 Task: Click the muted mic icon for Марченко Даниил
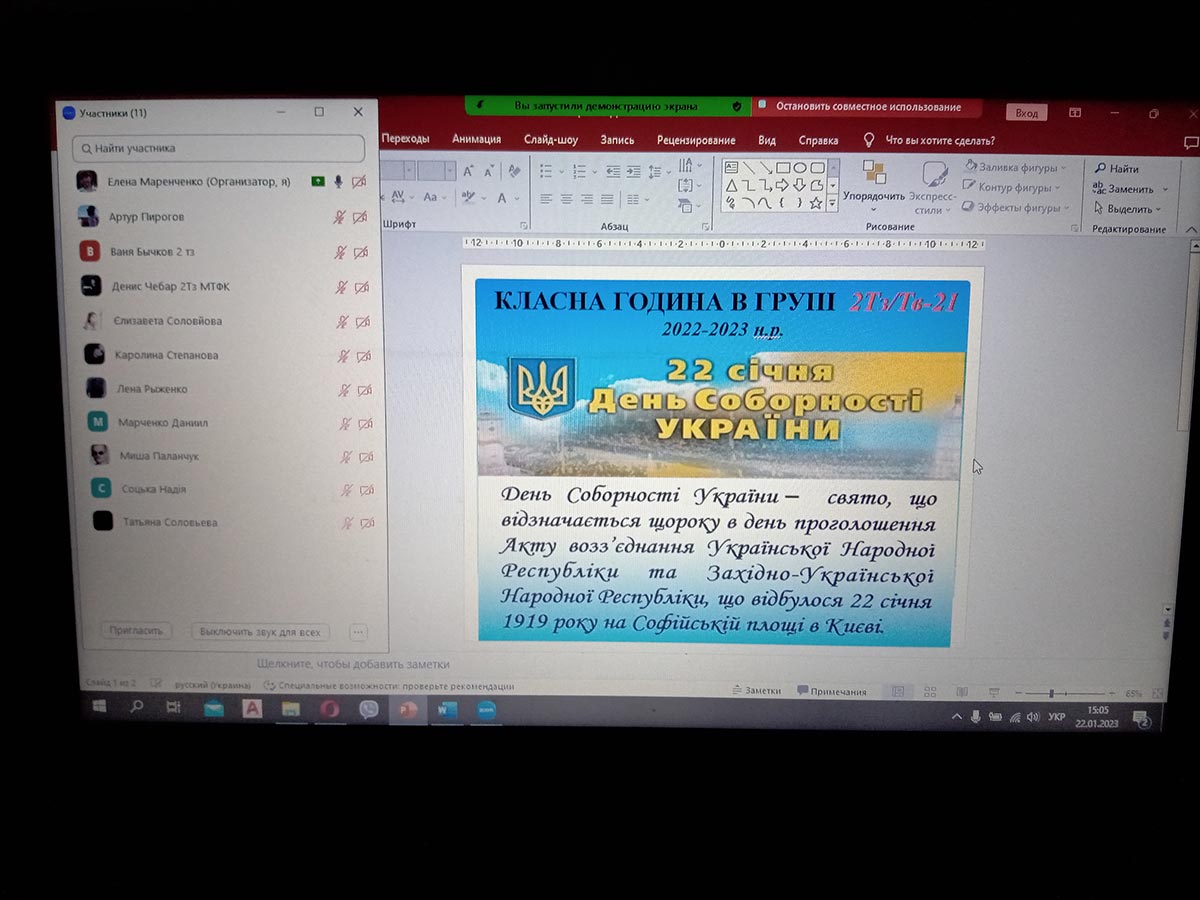[345, 423]
